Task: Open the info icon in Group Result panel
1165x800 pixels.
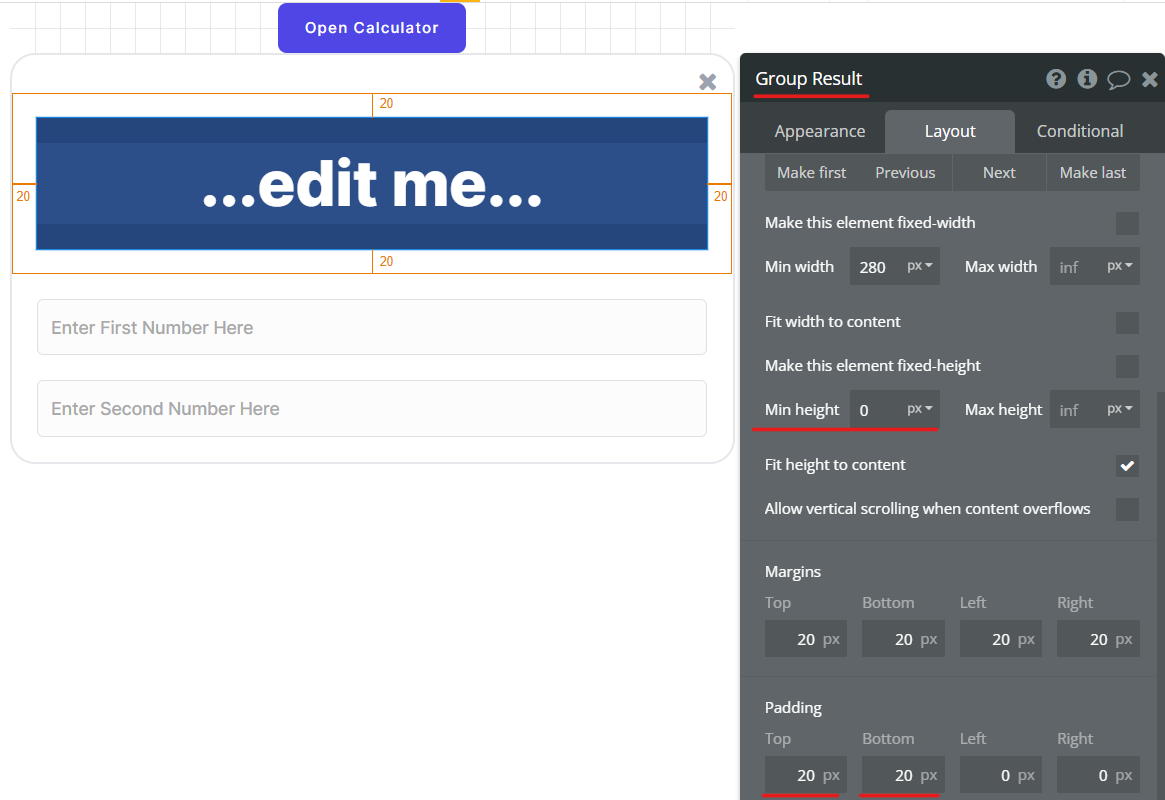Action: click(x=1087, y=79)
